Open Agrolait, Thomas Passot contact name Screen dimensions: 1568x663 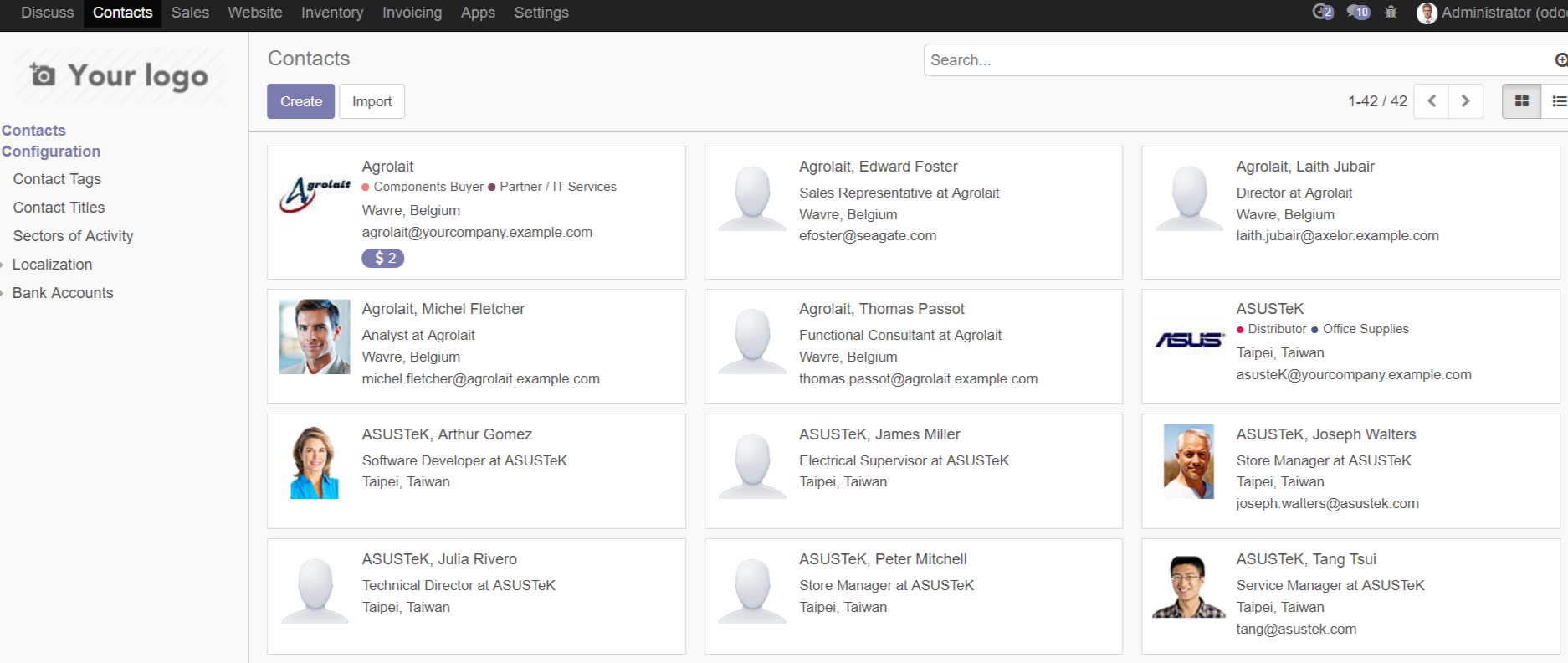pyautogui.click(x=882, y=309)
